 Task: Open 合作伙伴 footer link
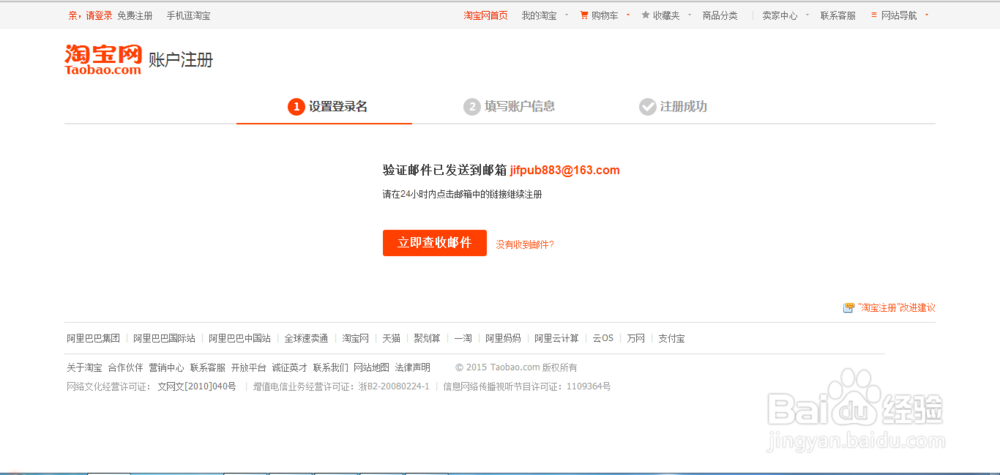coord(125,368)
